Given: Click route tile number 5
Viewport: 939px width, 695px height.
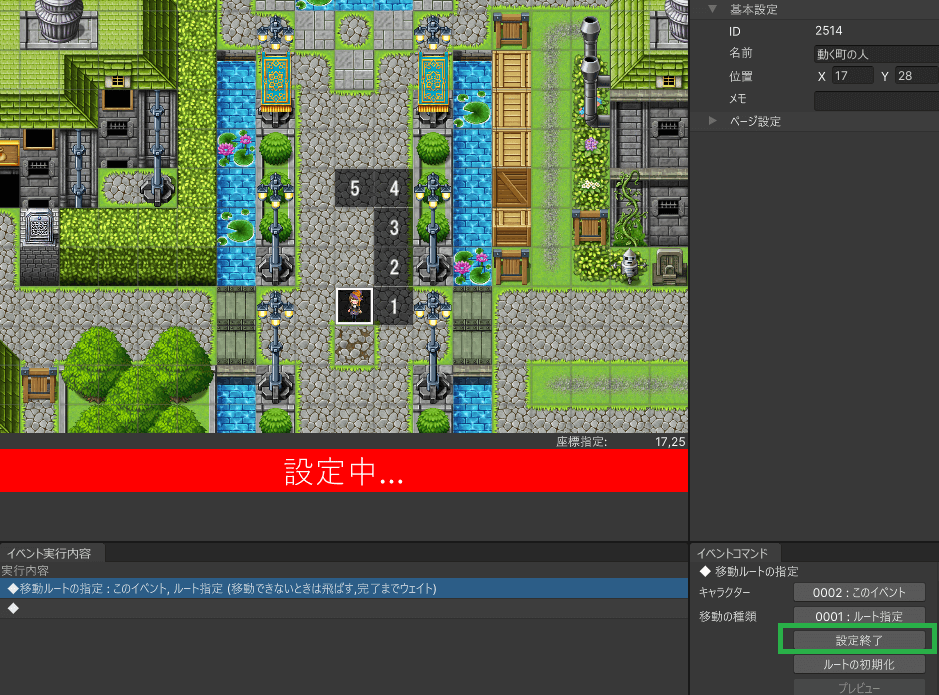Looking at the screenshot, I should pyautogui.click(x=354, y=188).
